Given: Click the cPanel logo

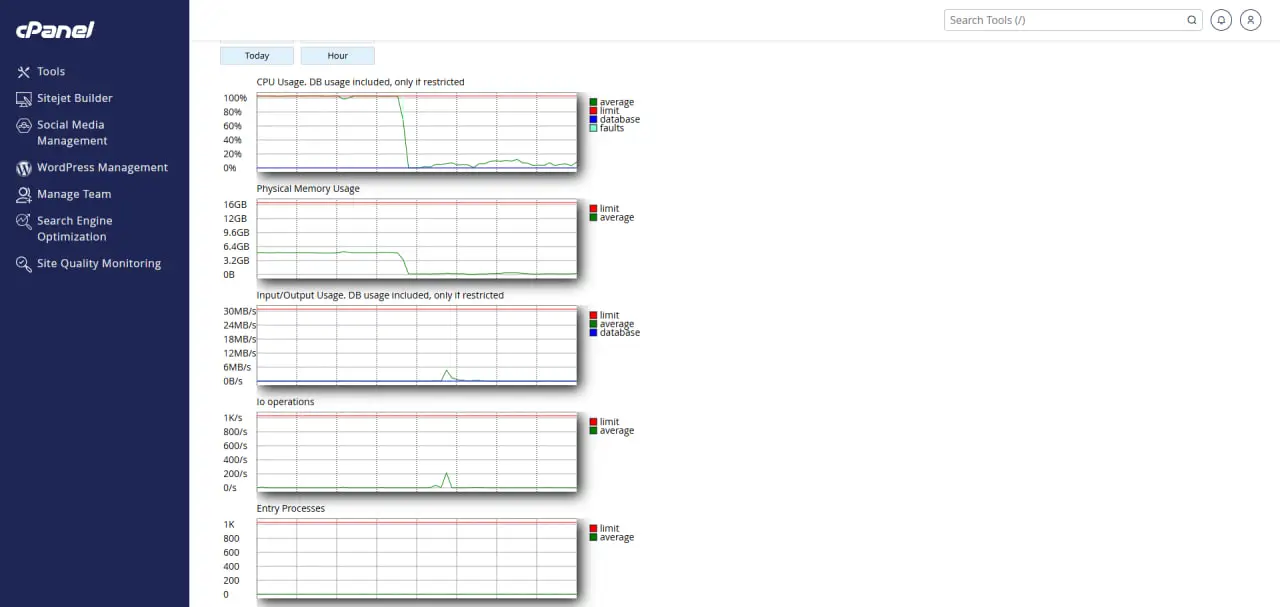Looking at the screenshot, I should click(55, 30).
